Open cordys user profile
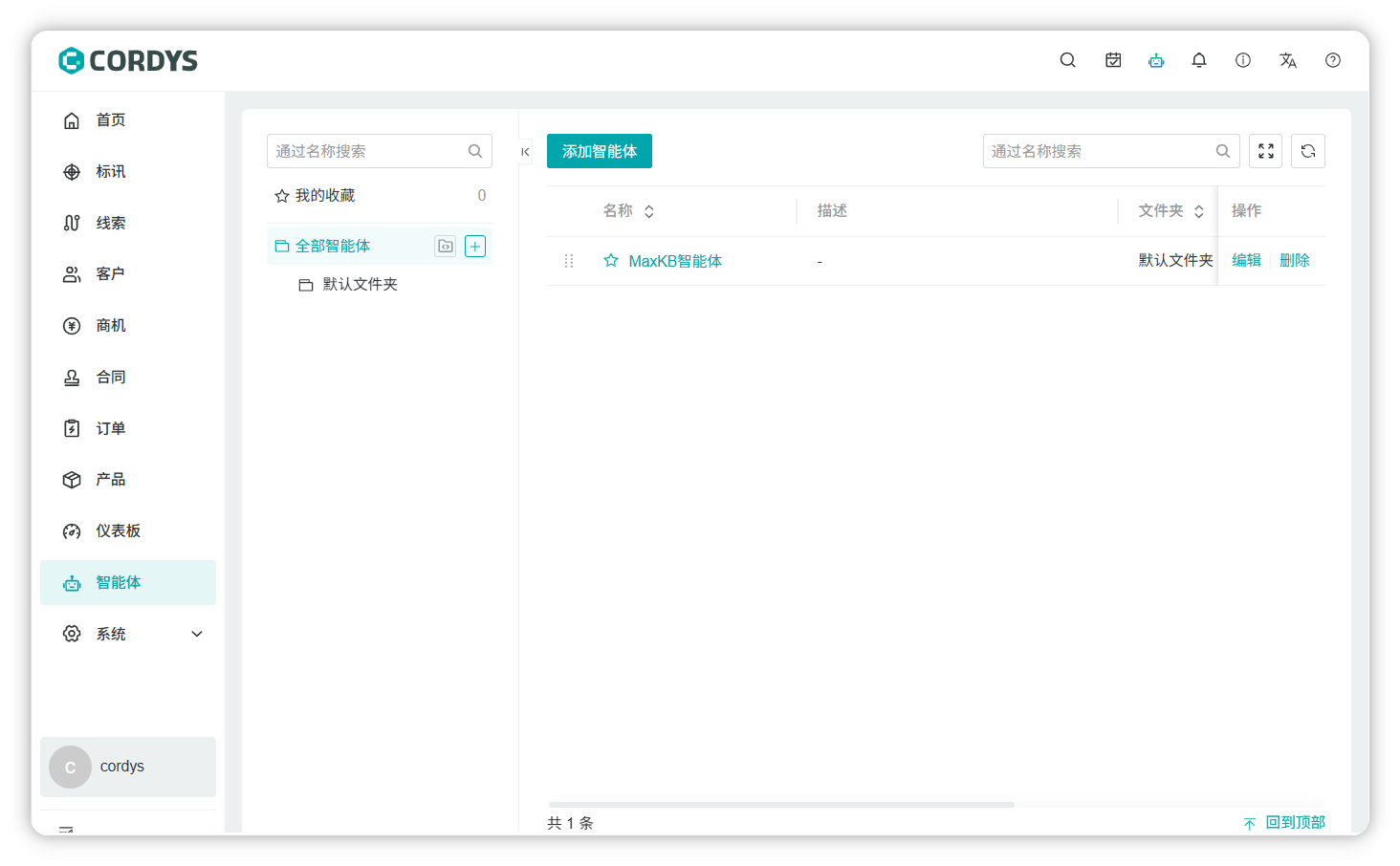Screen dimensions: 1400x866 (x=128, y=767)
